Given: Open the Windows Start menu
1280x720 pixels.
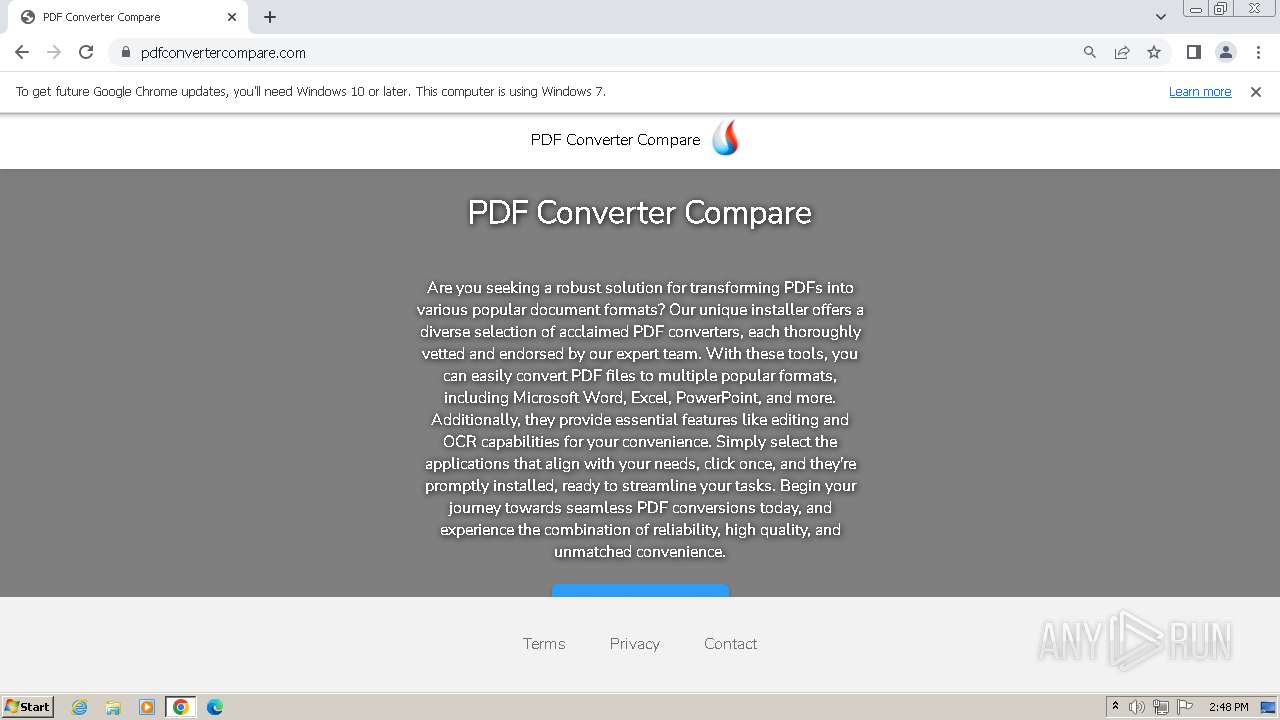Looking at the screenshot, I should (x=28, y=707).
